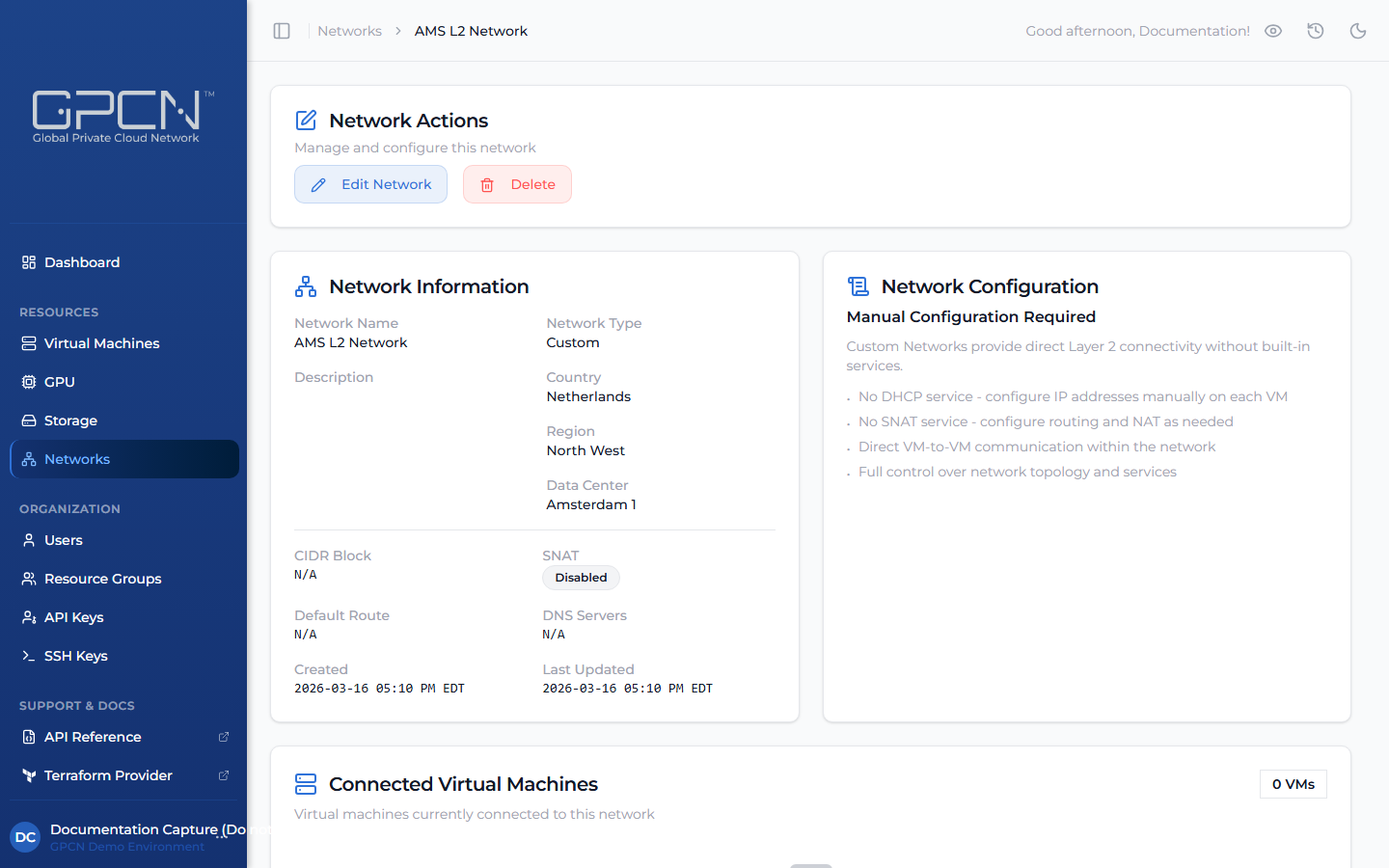This screenshot has height=868, width=1389.
Task: Click the SNAT Disabled badge
Action: point(581,578)
